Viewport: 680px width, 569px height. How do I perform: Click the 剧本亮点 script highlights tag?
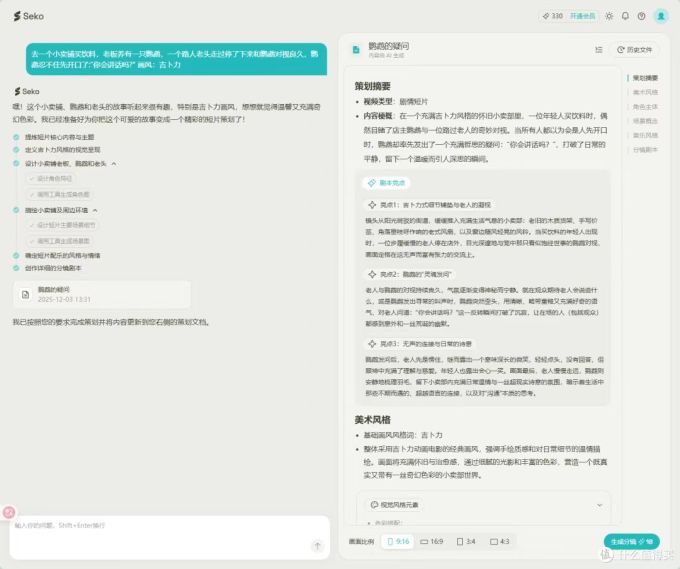386,183
